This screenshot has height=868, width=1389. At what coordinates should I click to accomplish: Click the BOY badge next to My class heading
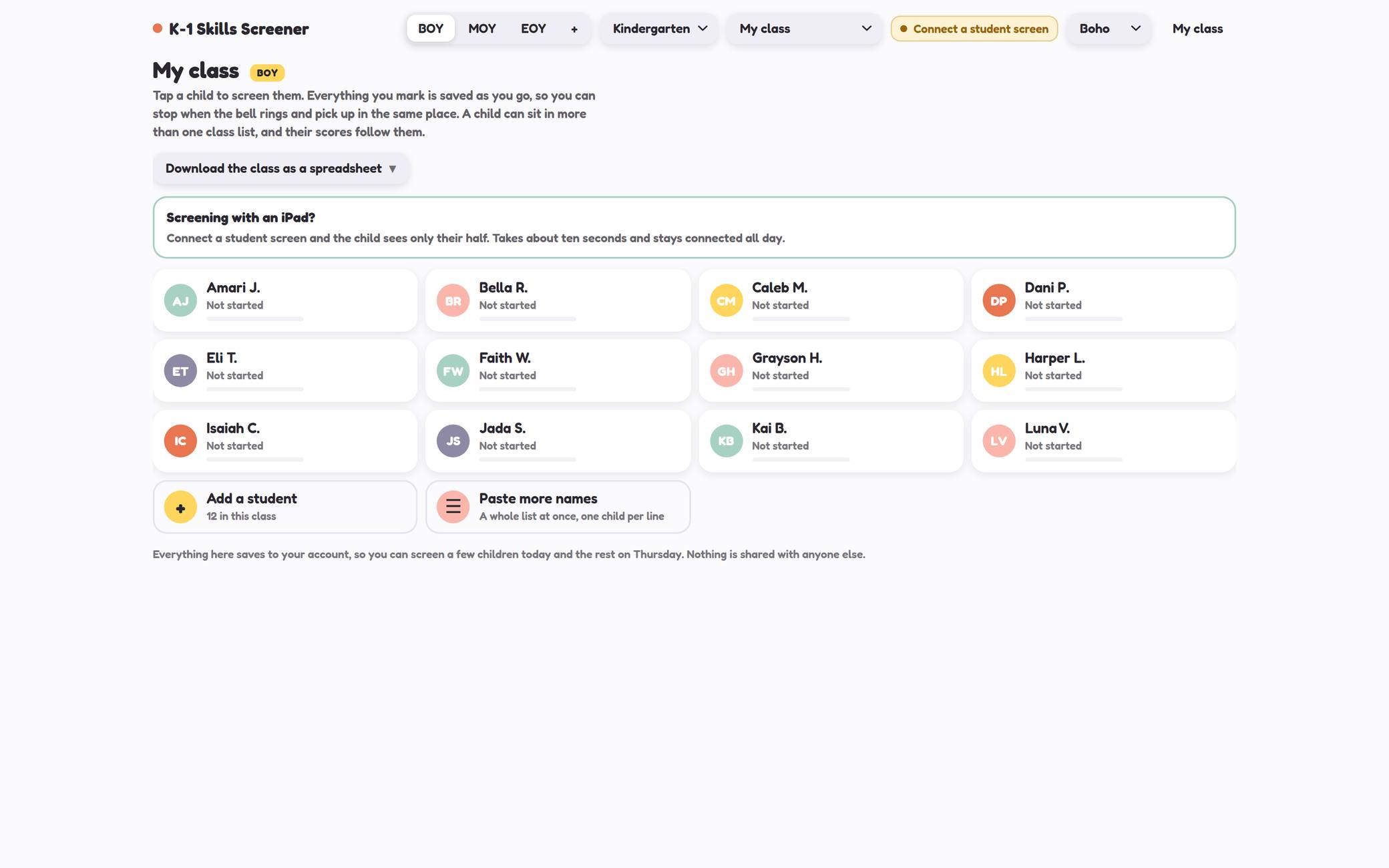tap(267, 73)
